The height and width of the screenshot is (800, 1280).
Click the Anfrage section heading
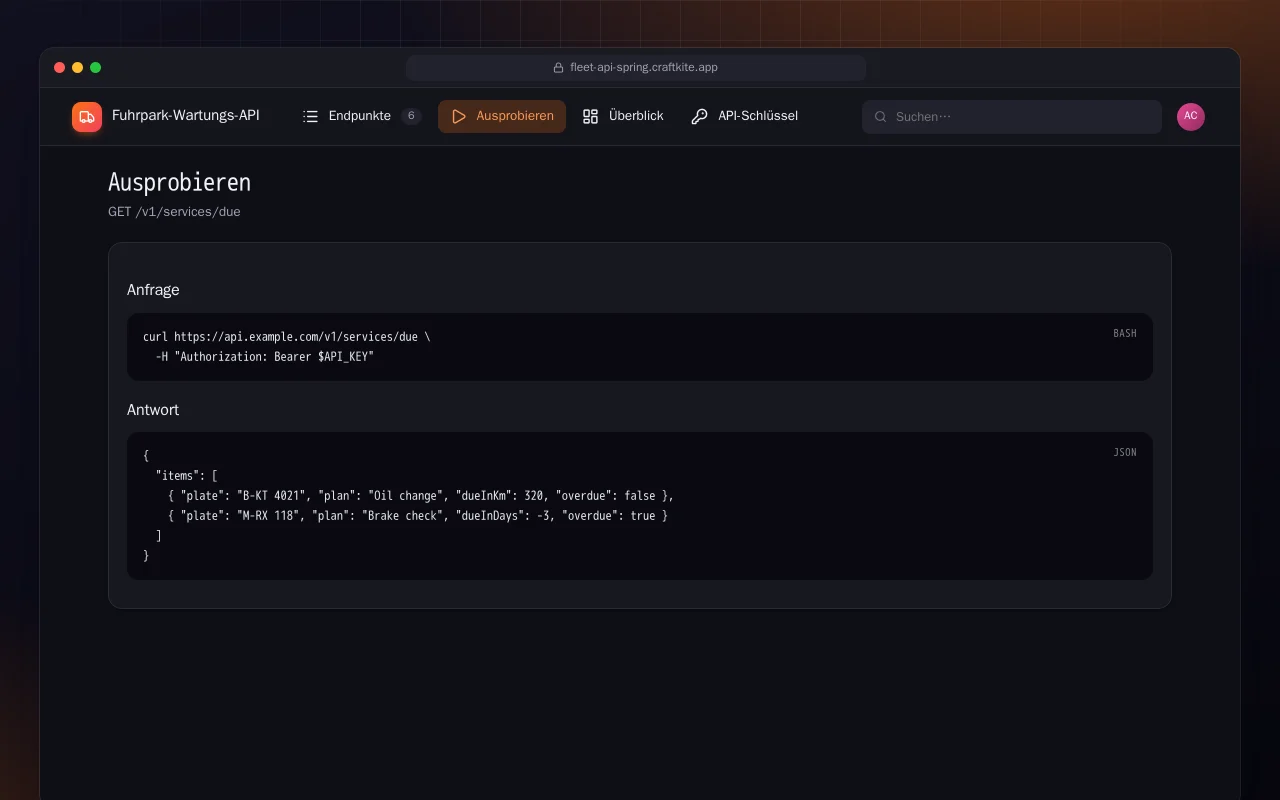[x=153, y=290]
